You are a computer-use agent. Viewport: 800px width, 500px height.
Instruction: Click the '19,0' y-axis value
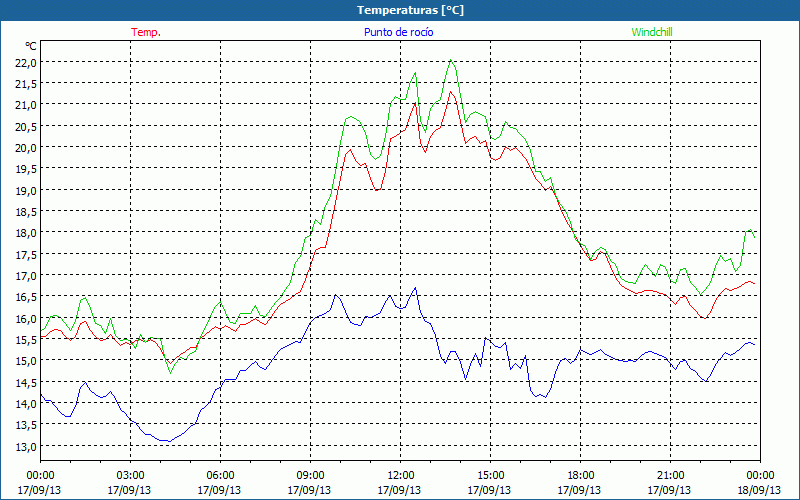coord(26,190)
